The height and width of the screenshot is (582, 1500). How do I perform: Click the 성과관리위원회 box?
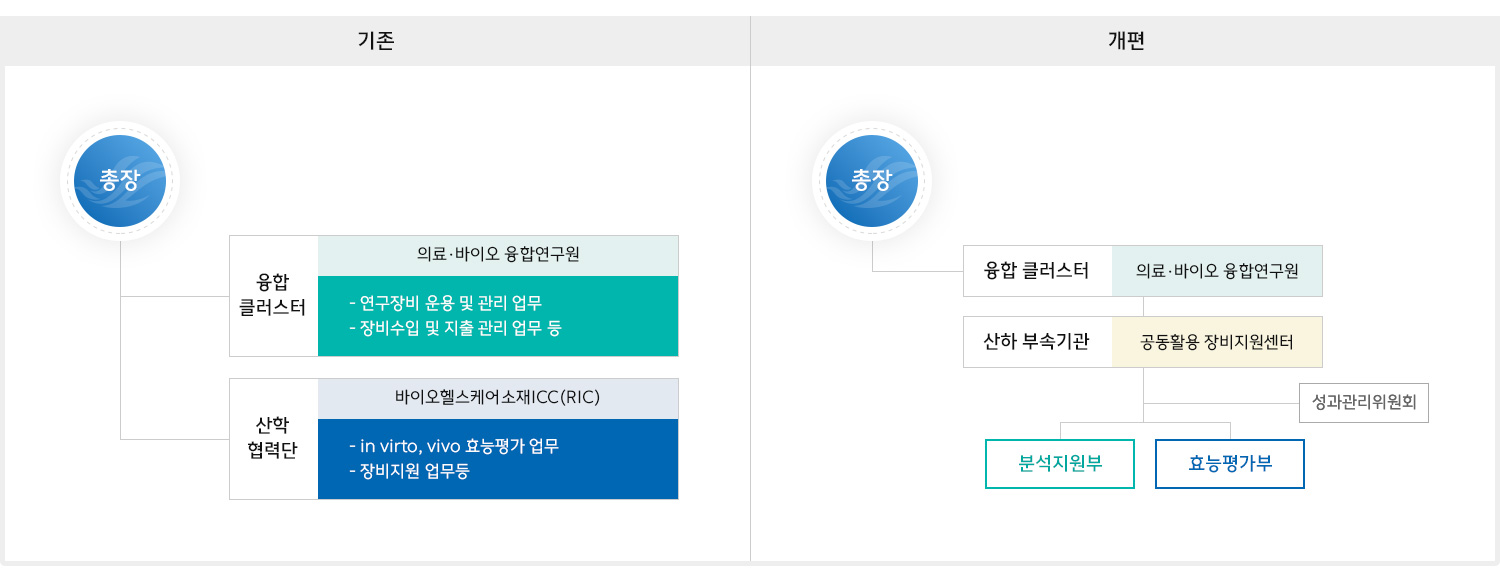tap(1364, 403)
